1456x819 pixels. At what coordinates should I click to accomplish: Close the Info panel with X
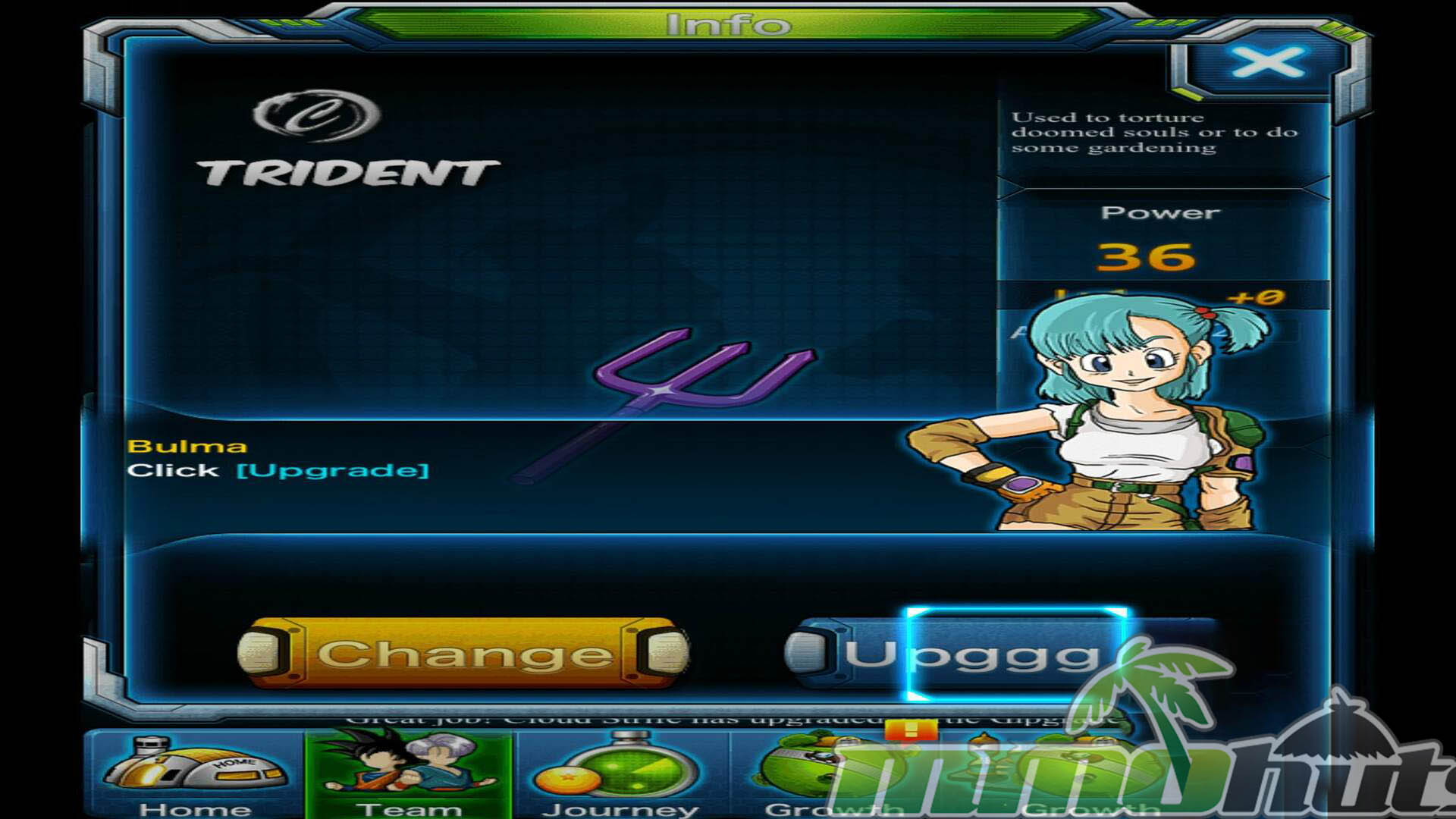coord(1267,62)
